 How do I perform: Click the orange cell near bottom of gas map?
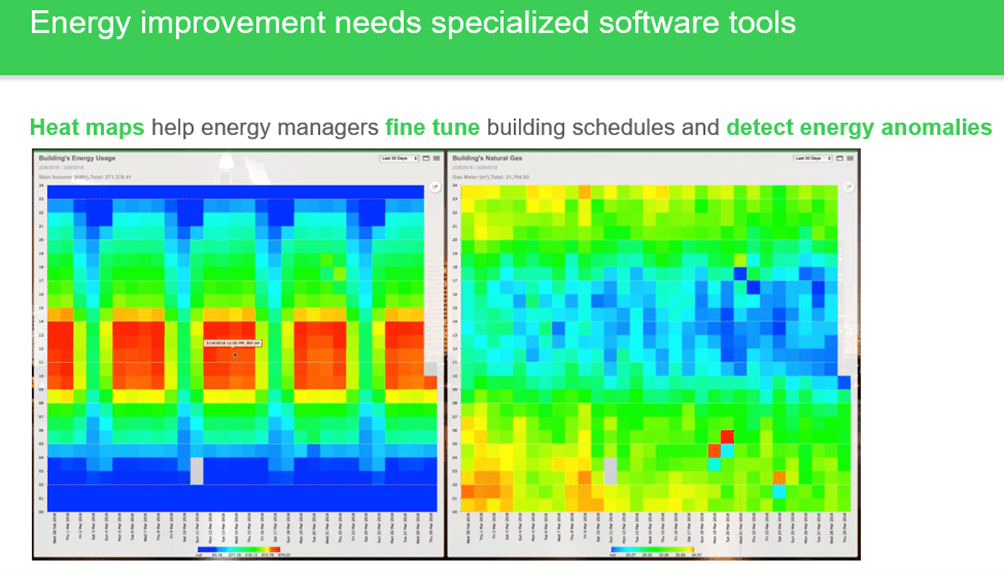click(x=778, y=477)
